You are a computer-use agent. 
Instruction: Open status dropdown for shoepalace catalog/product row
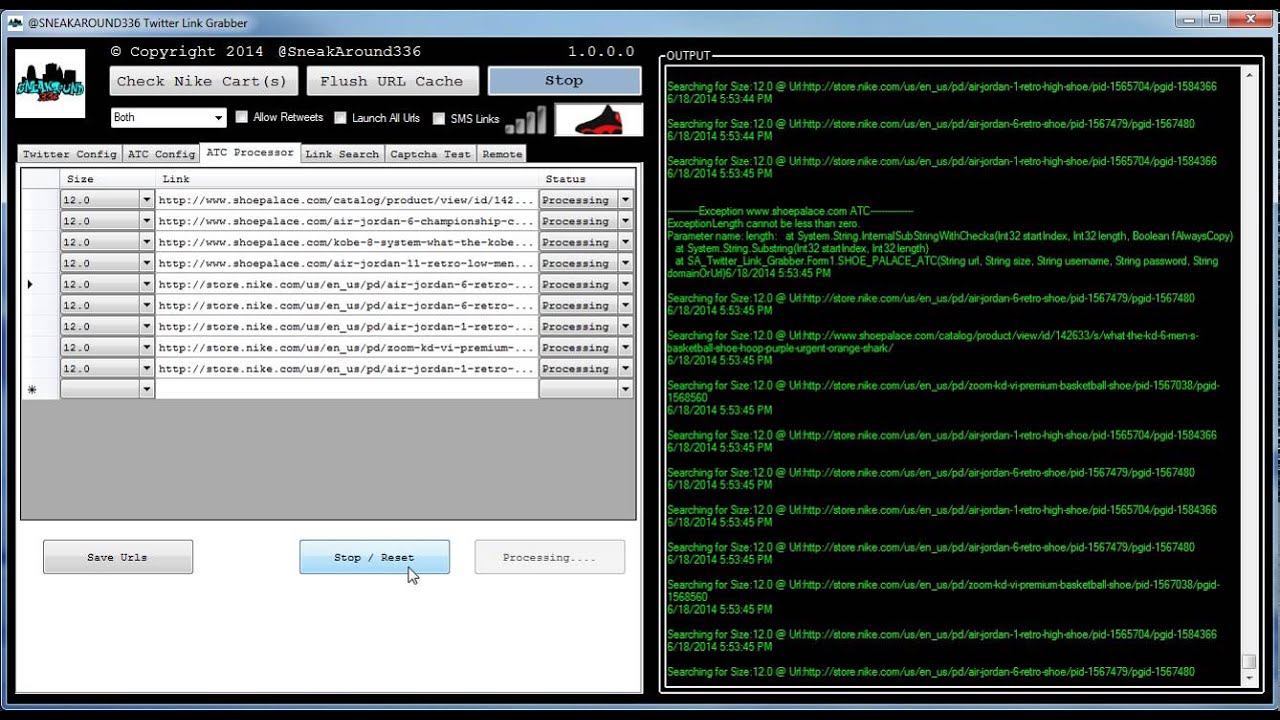pyautogui.click(x=626, y=200)
